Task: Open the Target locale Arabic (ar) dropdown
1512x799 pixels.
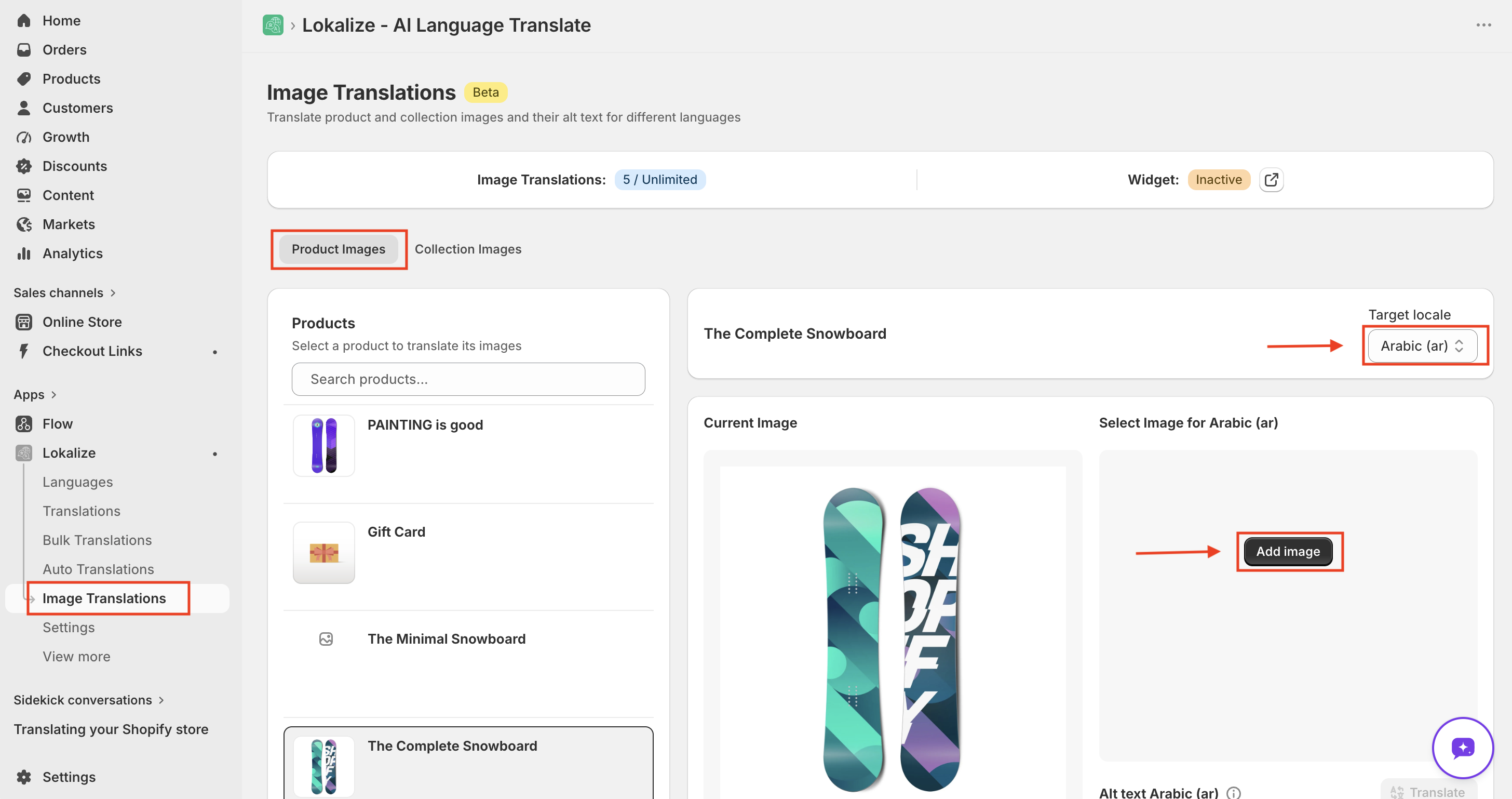Action: 1422,346
